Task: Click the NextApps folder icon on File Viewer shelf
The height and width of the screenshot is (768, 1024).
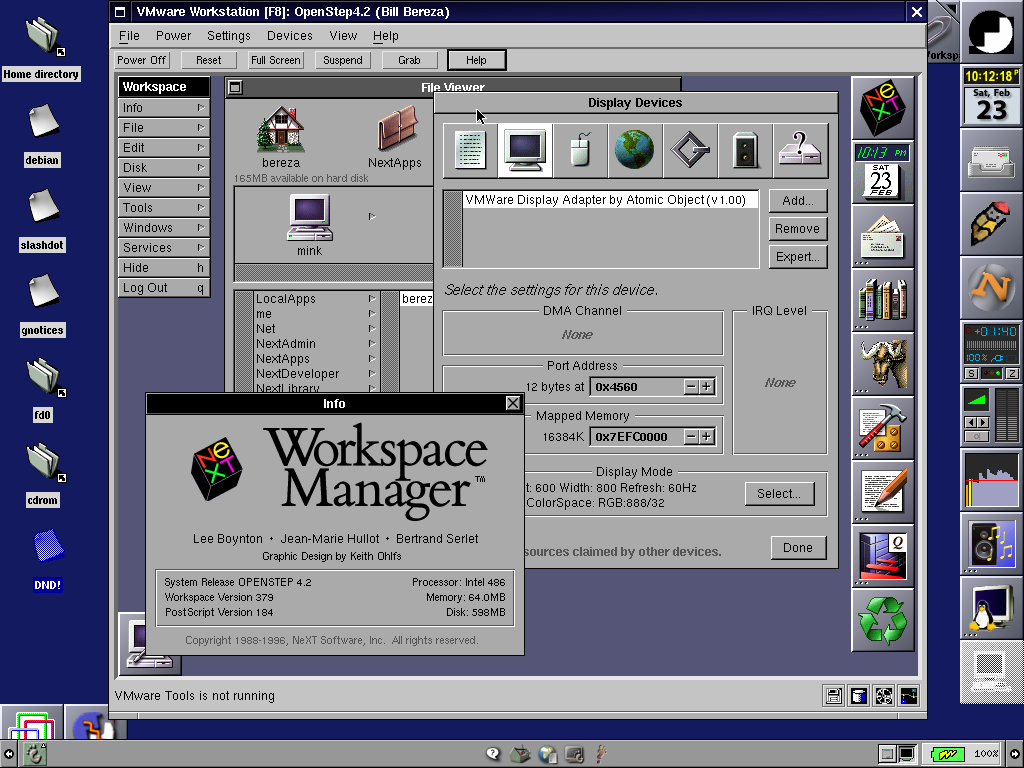Action: pyautogui.click(x=396, y=129)
